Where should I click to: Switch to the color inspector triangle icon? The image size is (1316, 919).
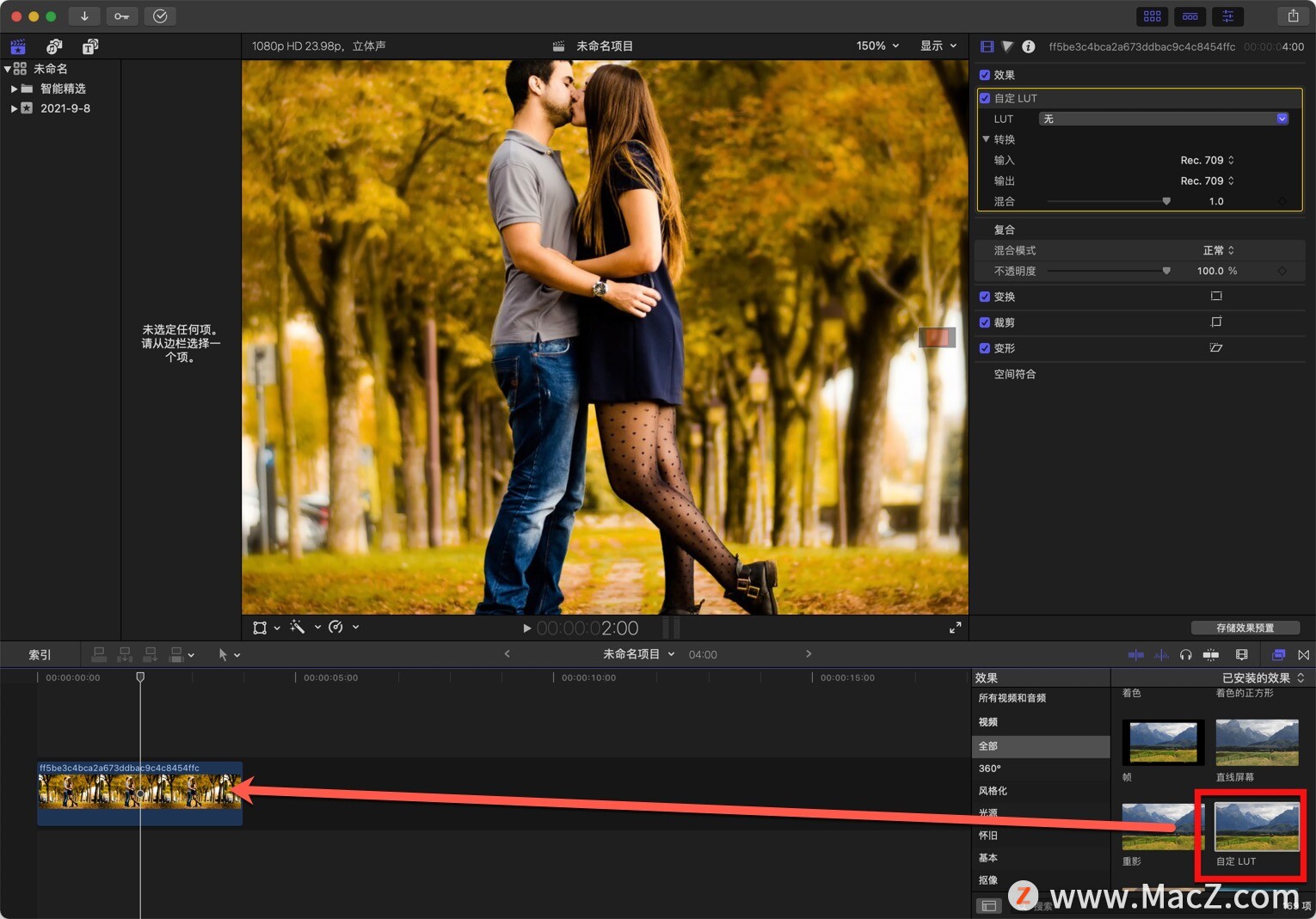(x=1007, y=46)
